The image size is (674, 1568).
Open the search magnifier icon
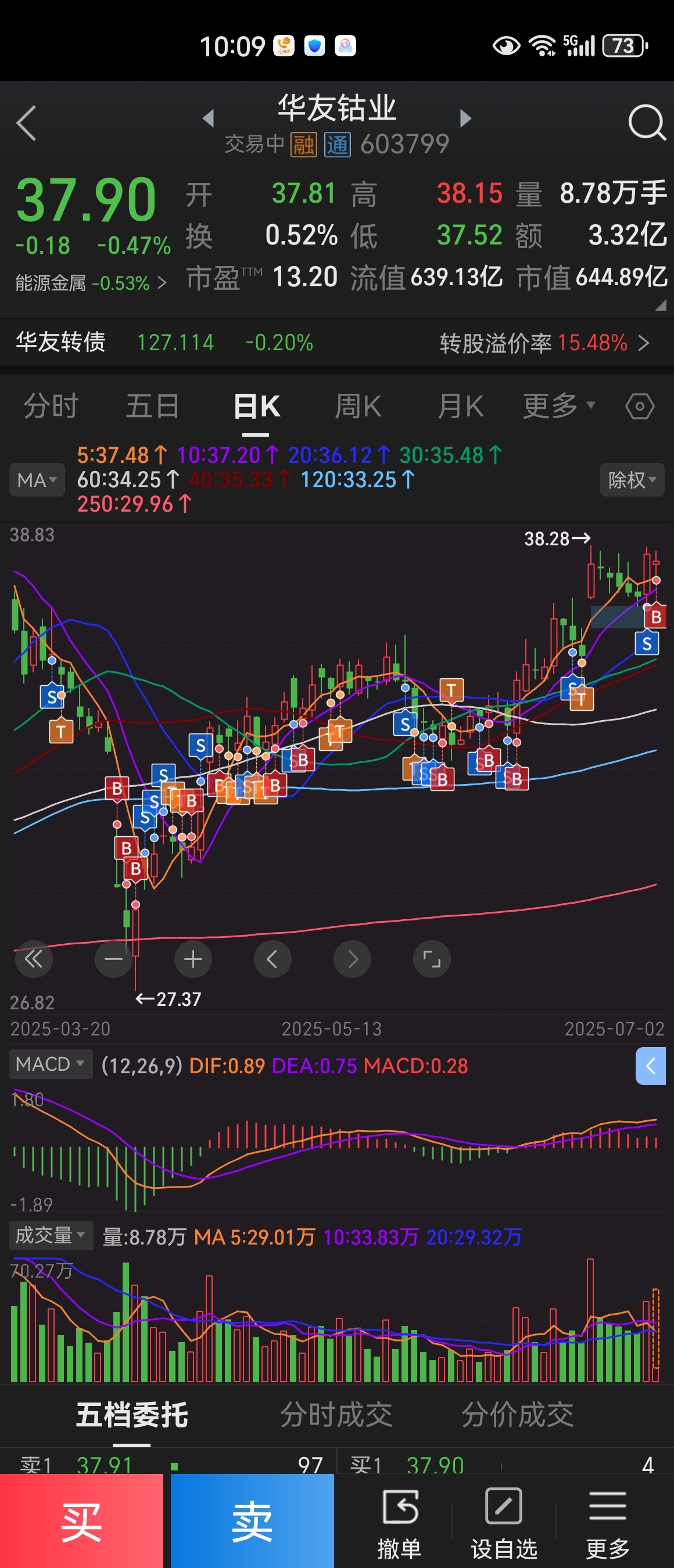(647, 123)
